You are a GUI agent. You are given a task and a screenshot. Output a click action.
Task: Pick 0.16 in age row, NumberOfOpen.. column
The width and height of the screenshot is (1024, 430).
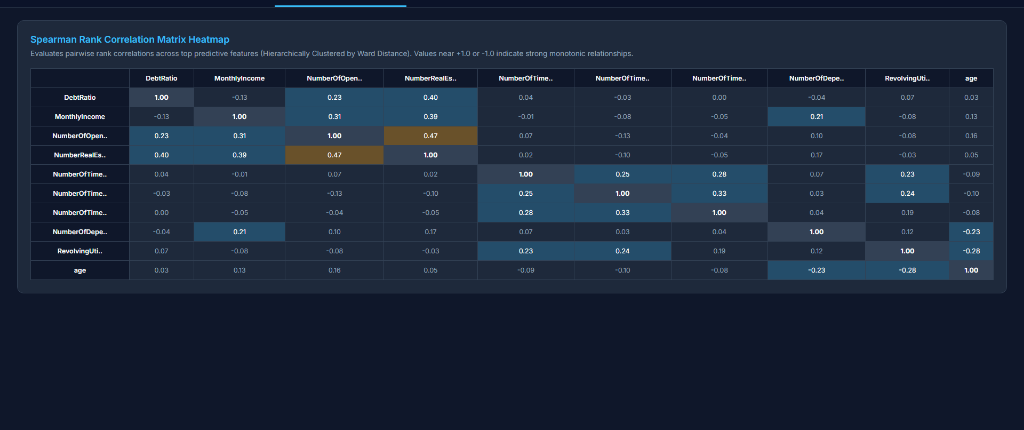(334, 270)
